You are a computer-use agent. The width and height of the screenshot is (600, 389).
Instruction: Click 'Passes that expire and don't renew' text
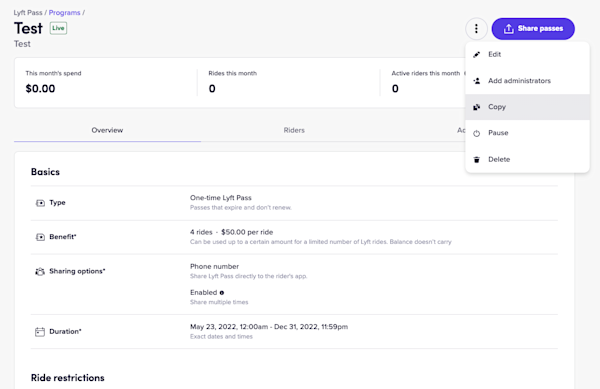241,208
